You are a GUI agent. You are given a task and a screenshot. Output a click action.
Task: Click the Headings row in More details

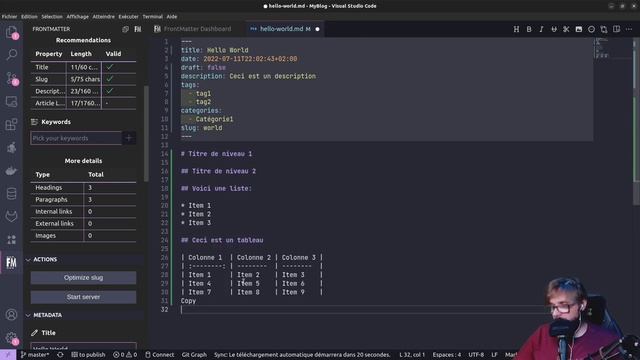83,187
